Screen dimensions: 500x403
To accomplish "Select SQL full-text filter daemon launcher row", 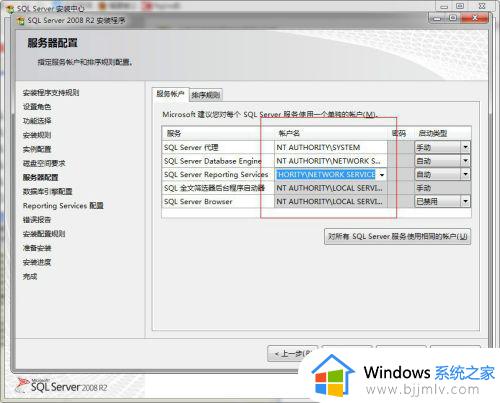I will pyautogui.click(x=218, y=188).
